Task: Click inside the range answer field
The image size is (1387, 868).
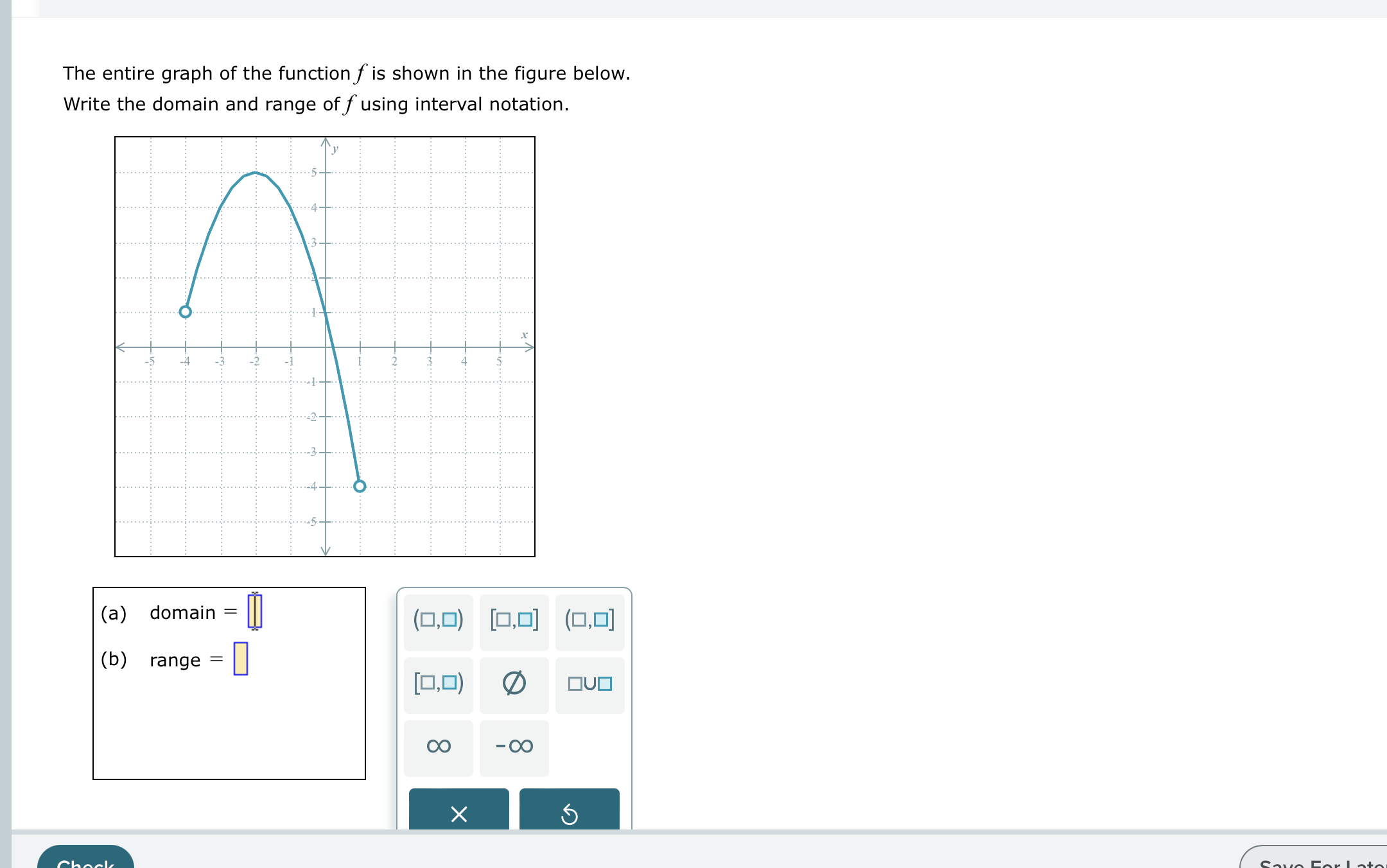Action: click(x=241, y=658)
